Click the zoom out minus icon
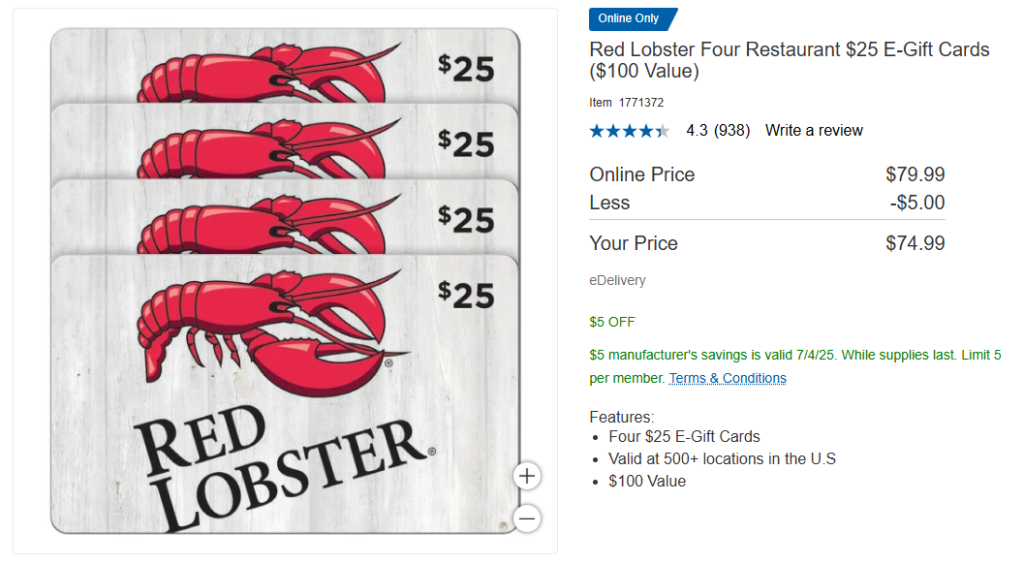1024x565 pixels. coord(527,519)
